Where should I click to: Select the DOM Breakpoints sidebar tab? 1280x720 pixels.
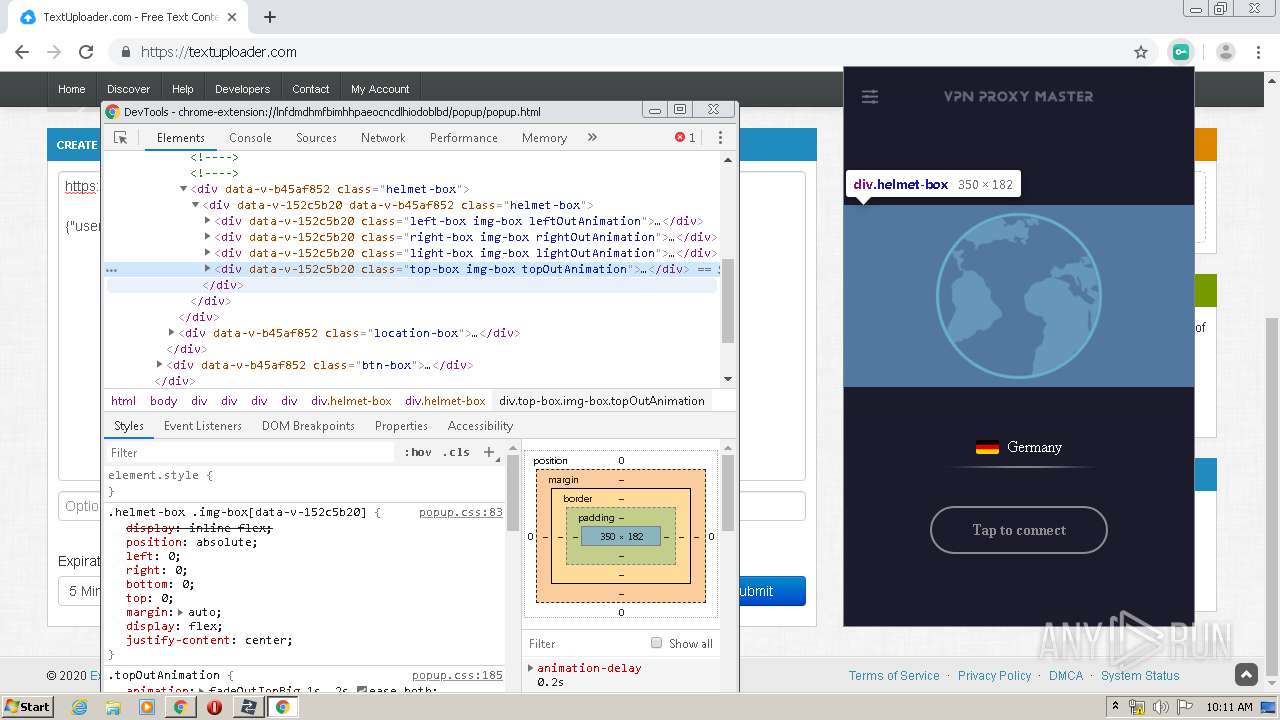coord(308,426)
